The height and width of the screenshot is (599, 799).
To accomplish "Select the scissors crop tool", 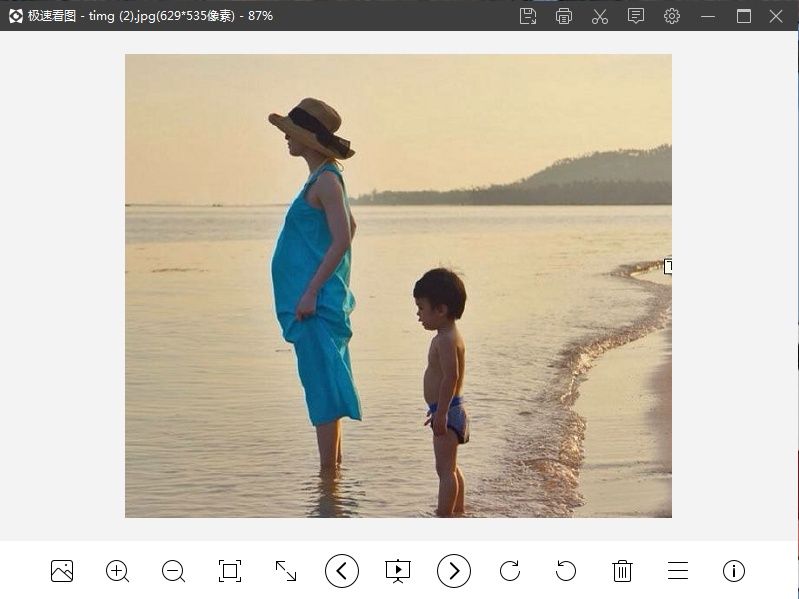I will [600, 16].
